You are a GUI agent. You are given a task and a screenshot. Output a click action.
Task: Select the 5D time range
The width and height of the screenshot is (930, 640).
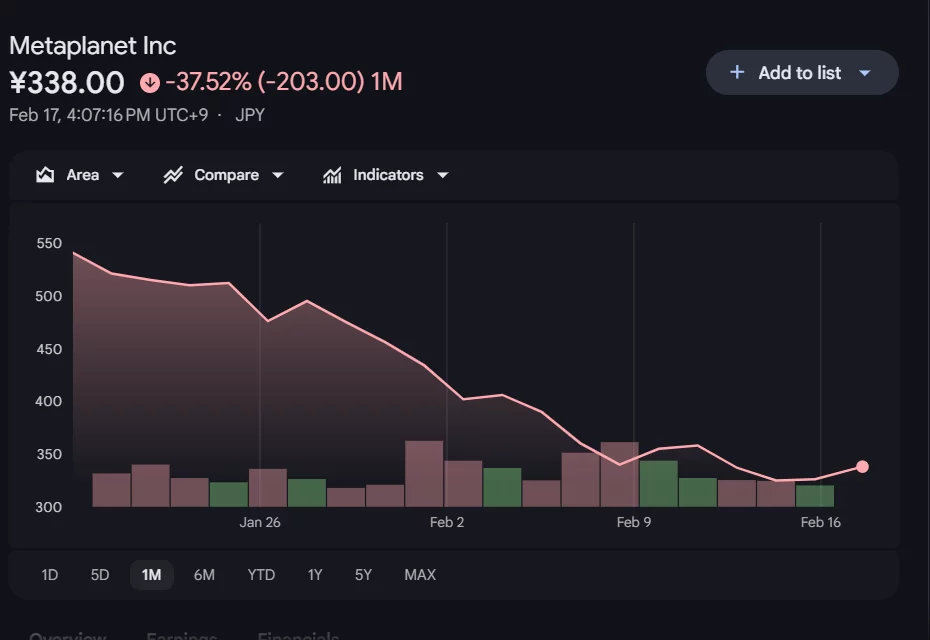click(99, 575)
